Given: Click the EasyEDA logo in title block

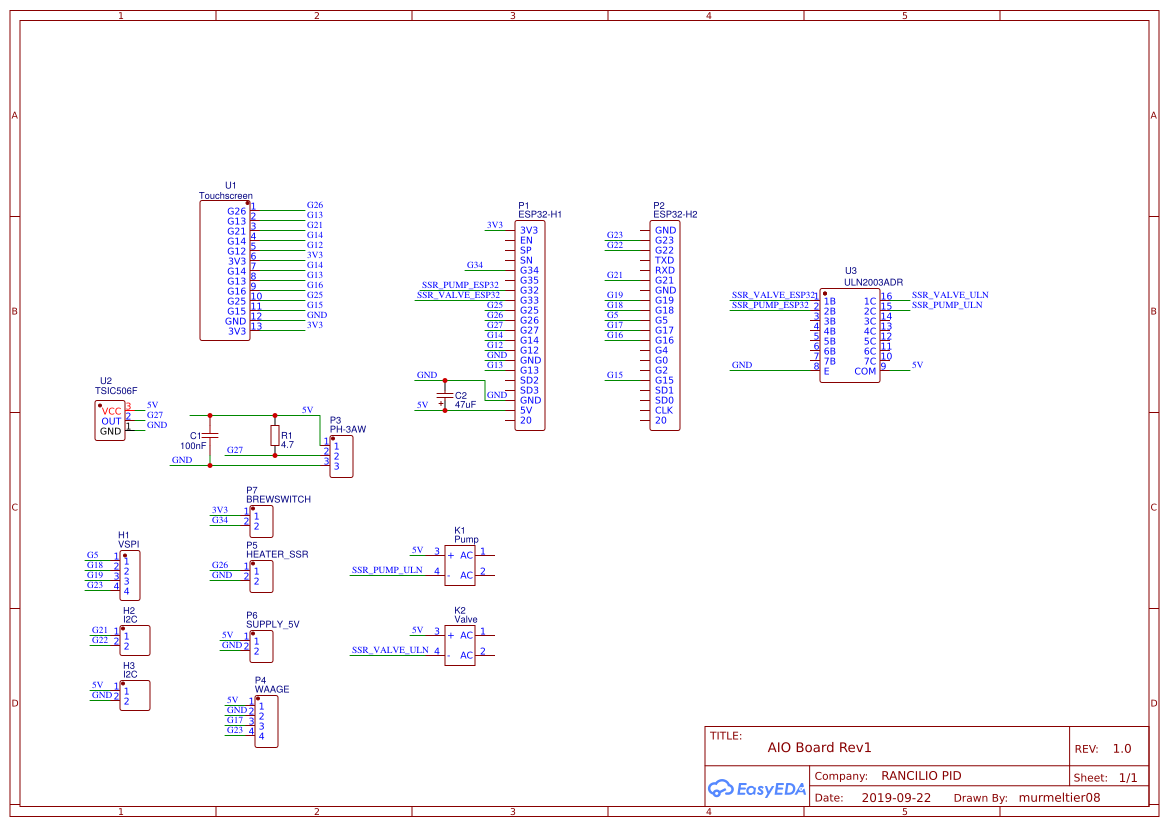Looking at the screenshot, I should coord(757,789).
